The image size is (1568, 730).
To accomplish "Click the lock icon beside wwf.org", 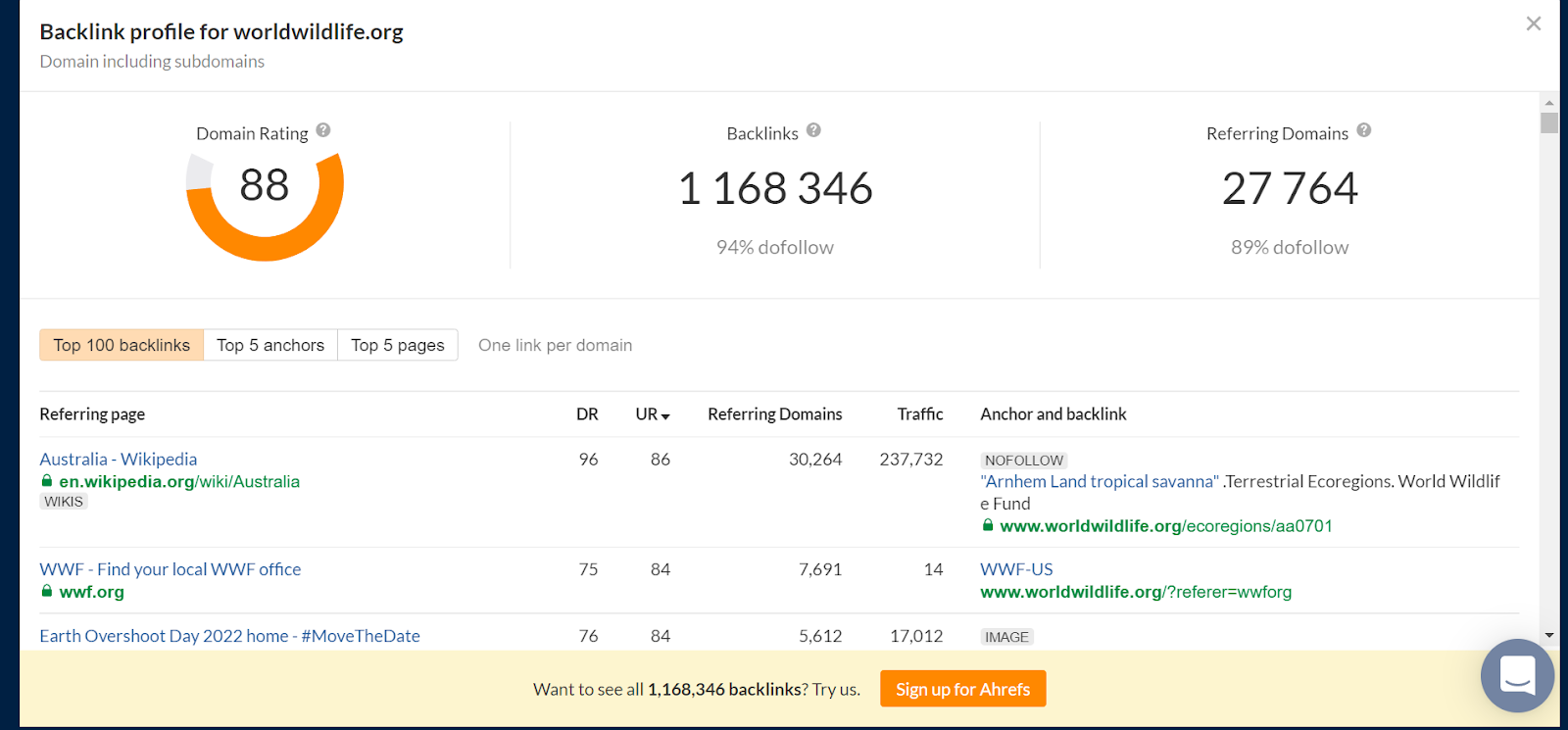I will click(46, 592).
